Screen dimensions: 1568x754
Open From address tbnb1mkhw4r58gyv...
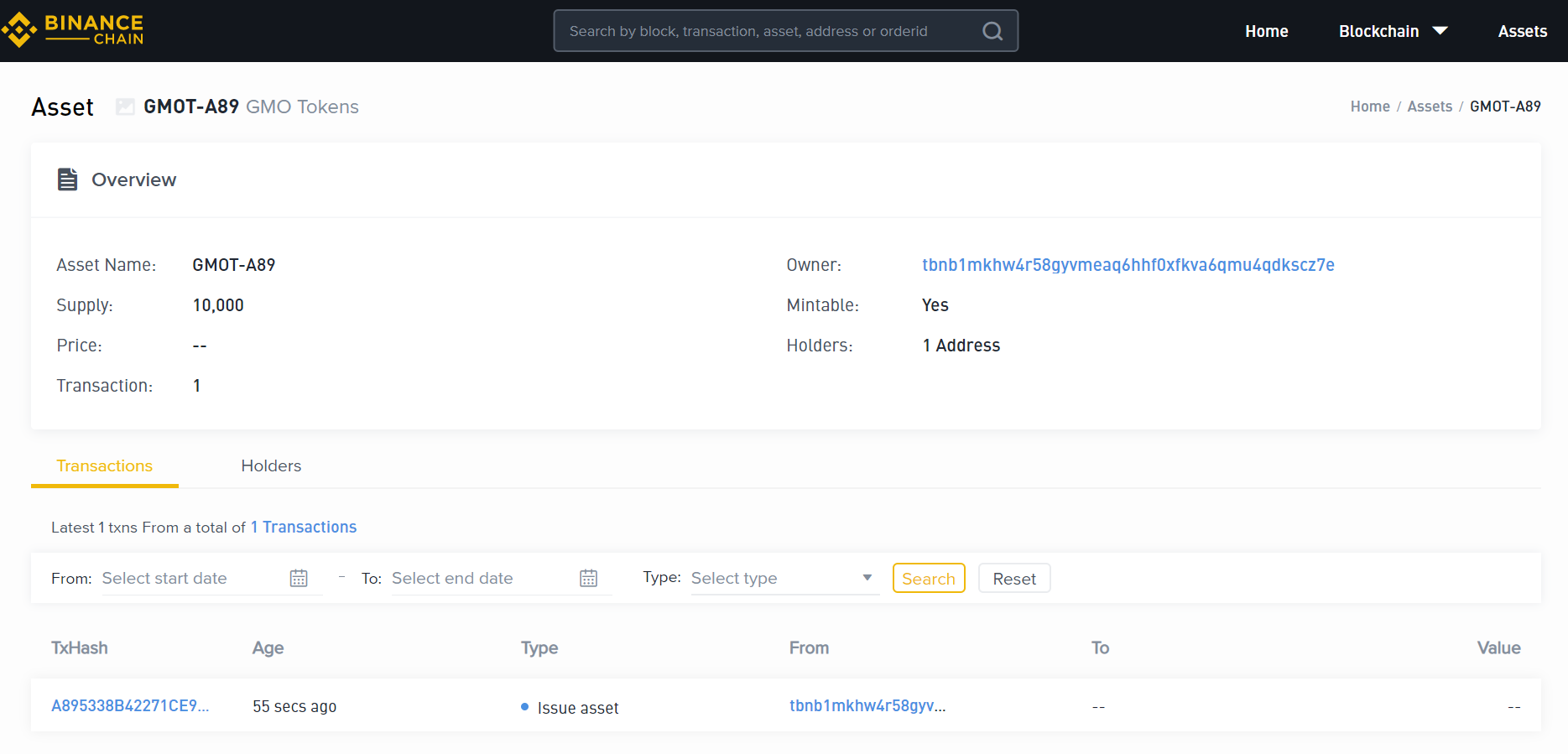coord(867,705)
